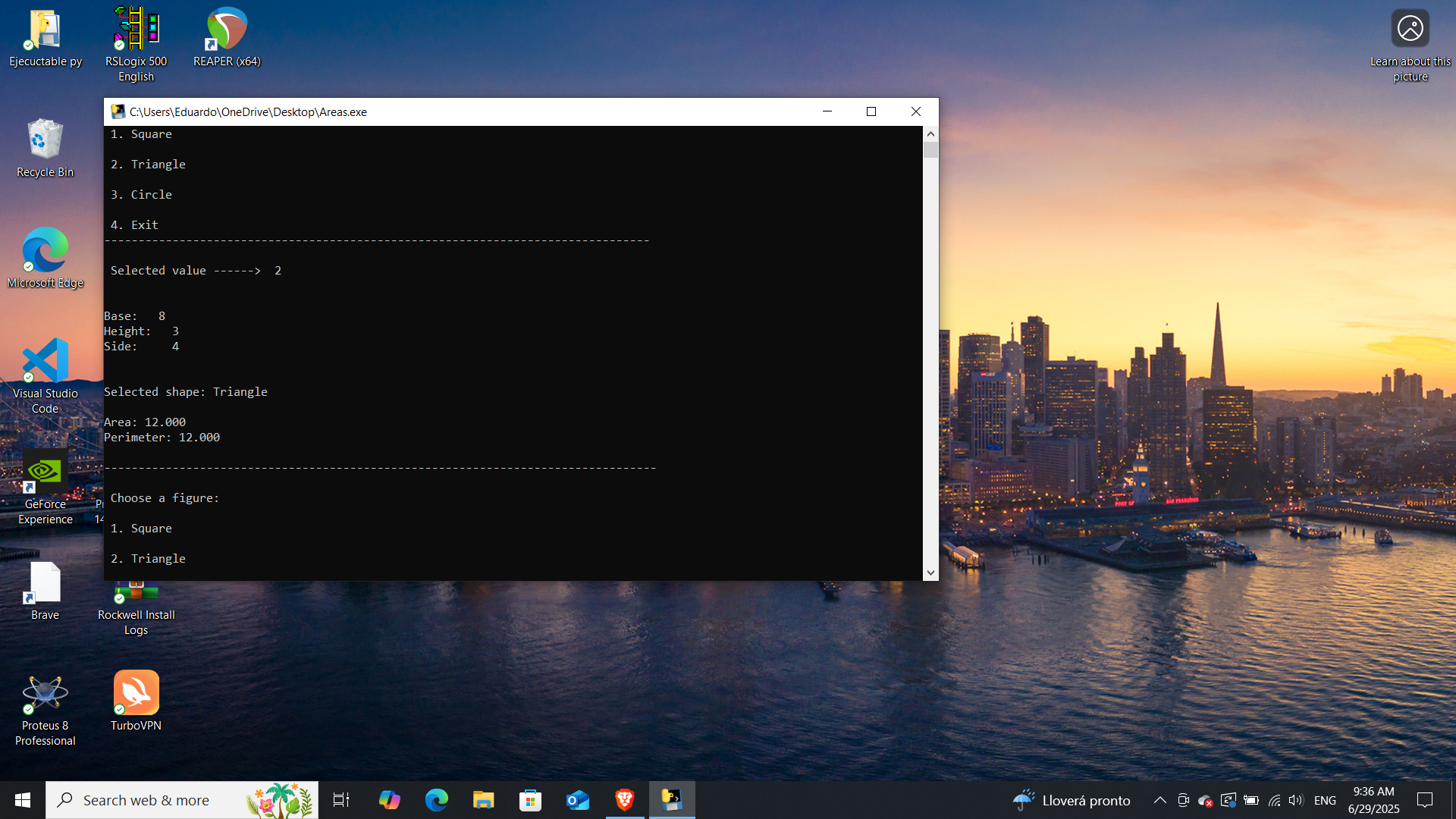Toggle the volume speaker tray icon

(x=1295, y=800)
